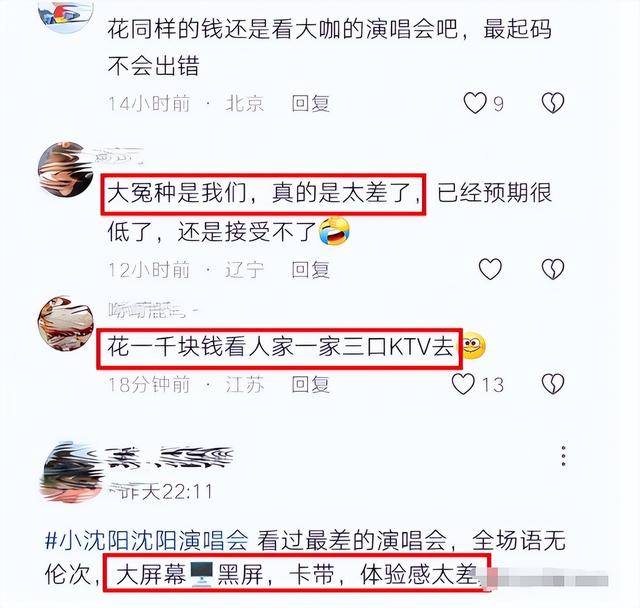
Task: Reply to the Beijing comment via 回复
Action: pos(310,103)
